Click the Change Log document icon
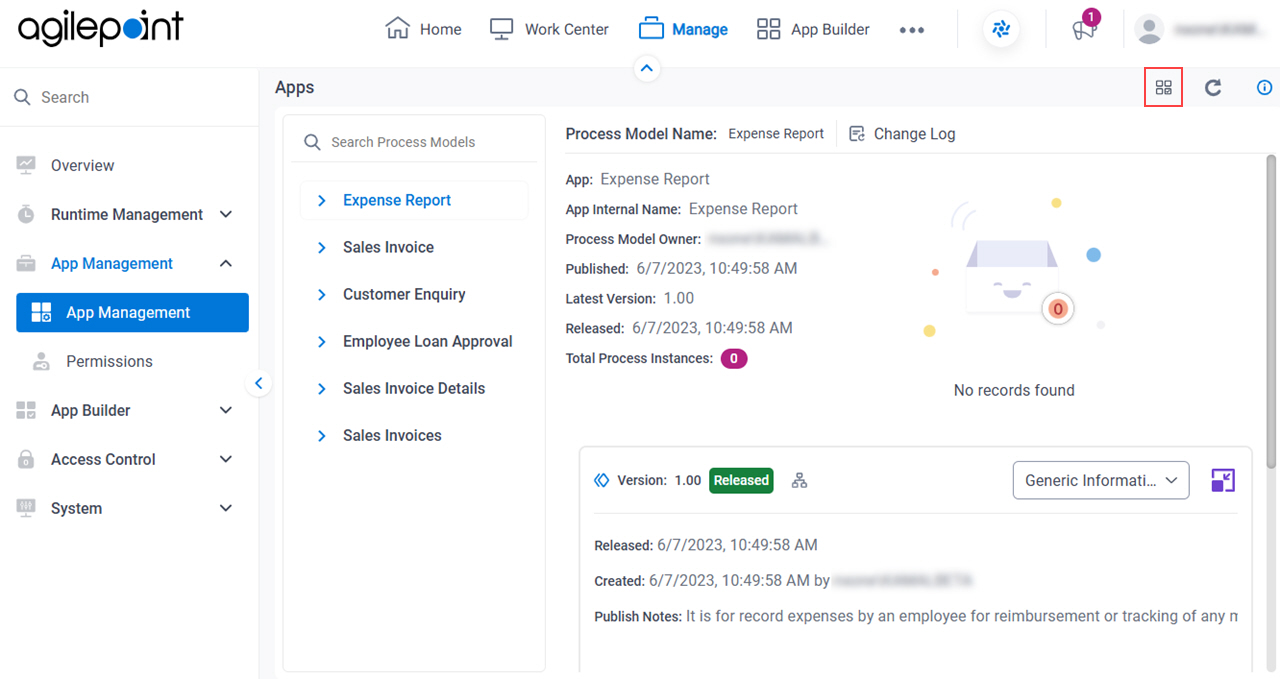The width and height of the screenshot is (1280, 679). [x=857, y=133]
